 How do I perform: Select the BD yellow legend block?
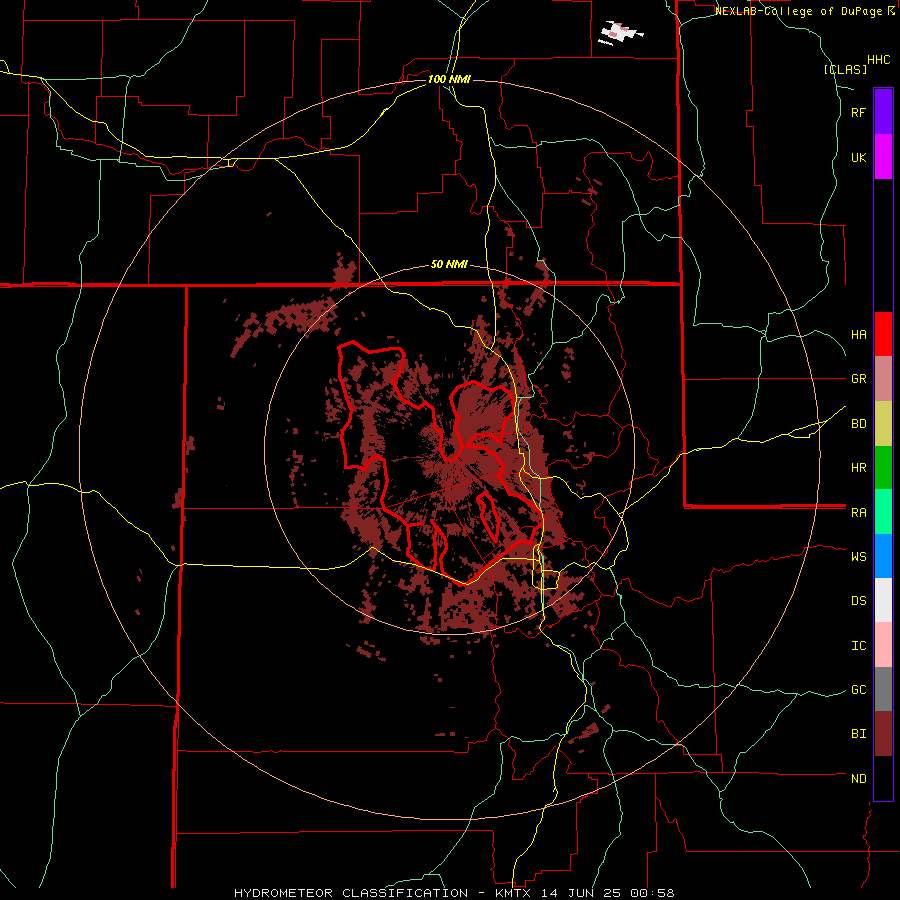pos(883,423)
